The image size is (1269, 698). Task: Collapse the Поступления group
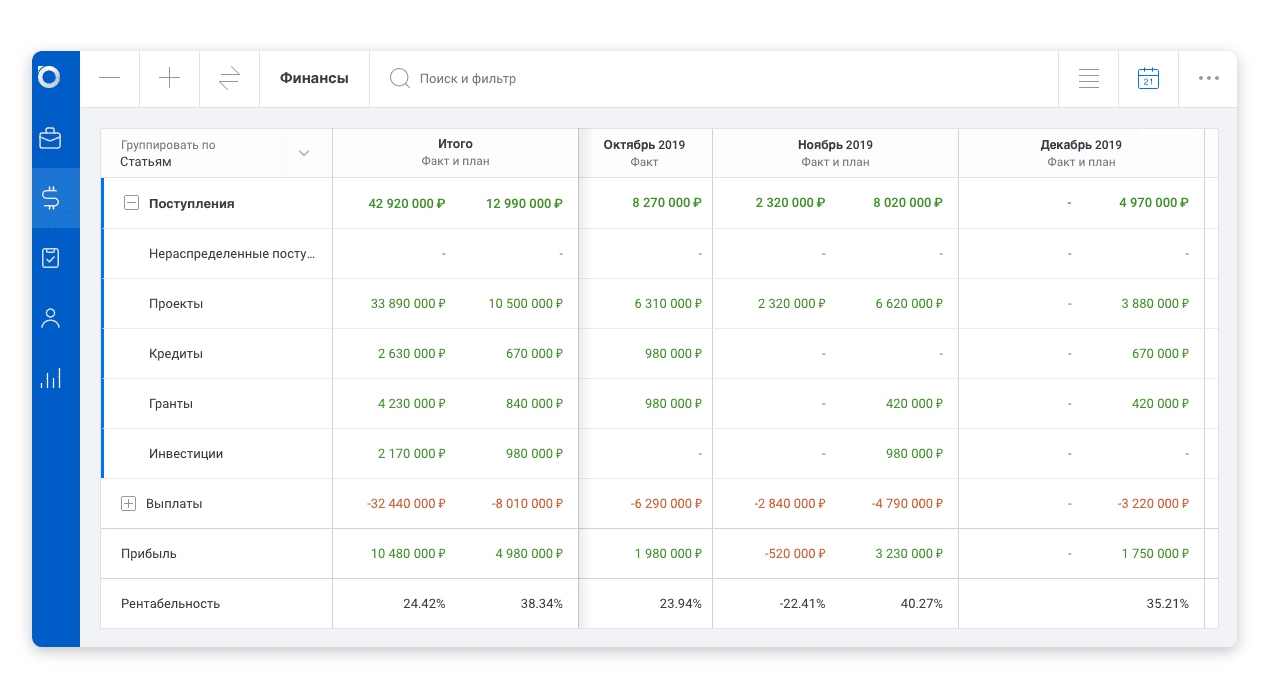click(131, 203)
